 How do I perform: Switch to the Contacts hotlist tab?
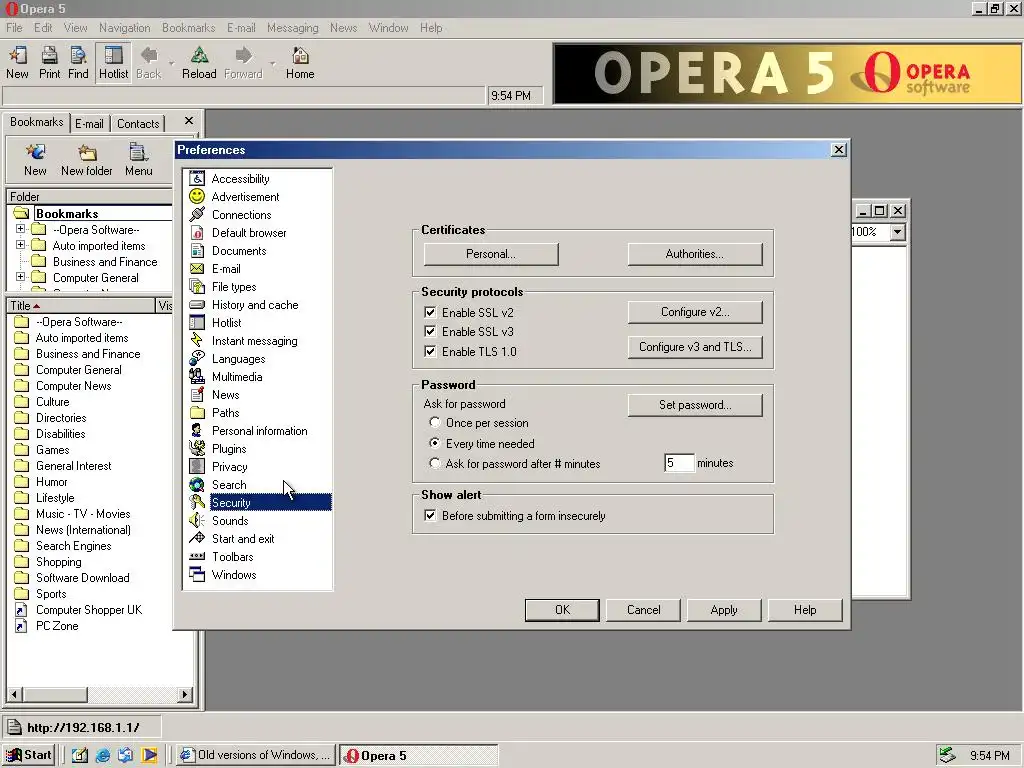pos(138,123)
